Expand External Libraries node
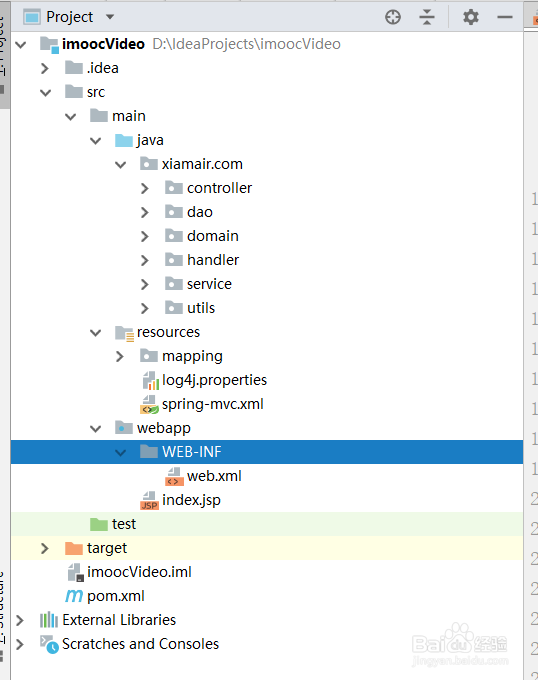 [20, 621]
